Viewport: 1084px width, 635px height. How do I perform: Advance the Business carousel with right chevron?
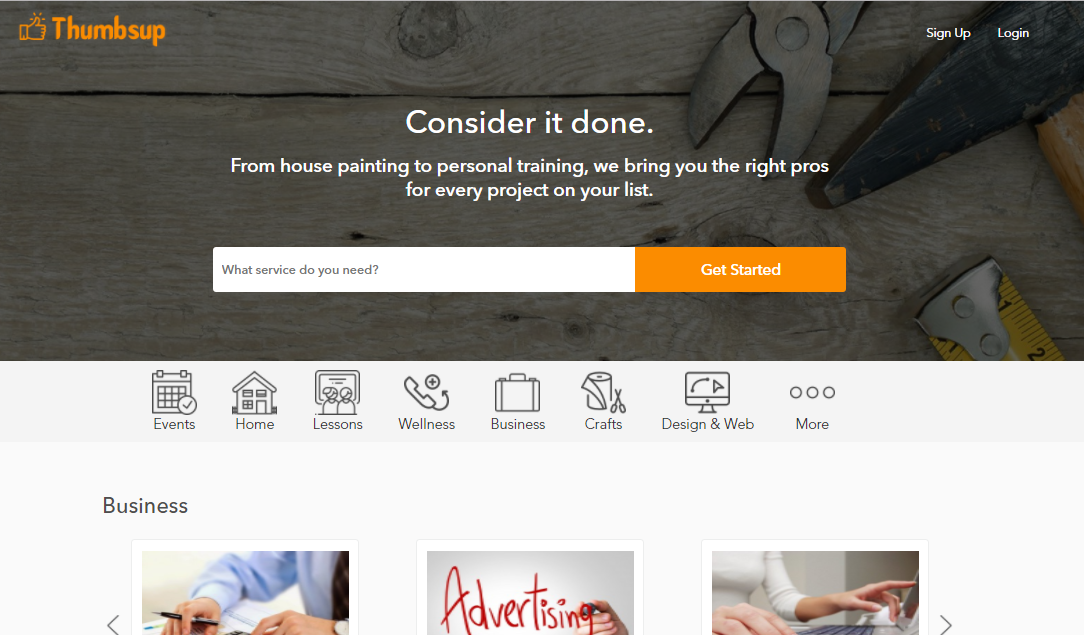point(946,624)
